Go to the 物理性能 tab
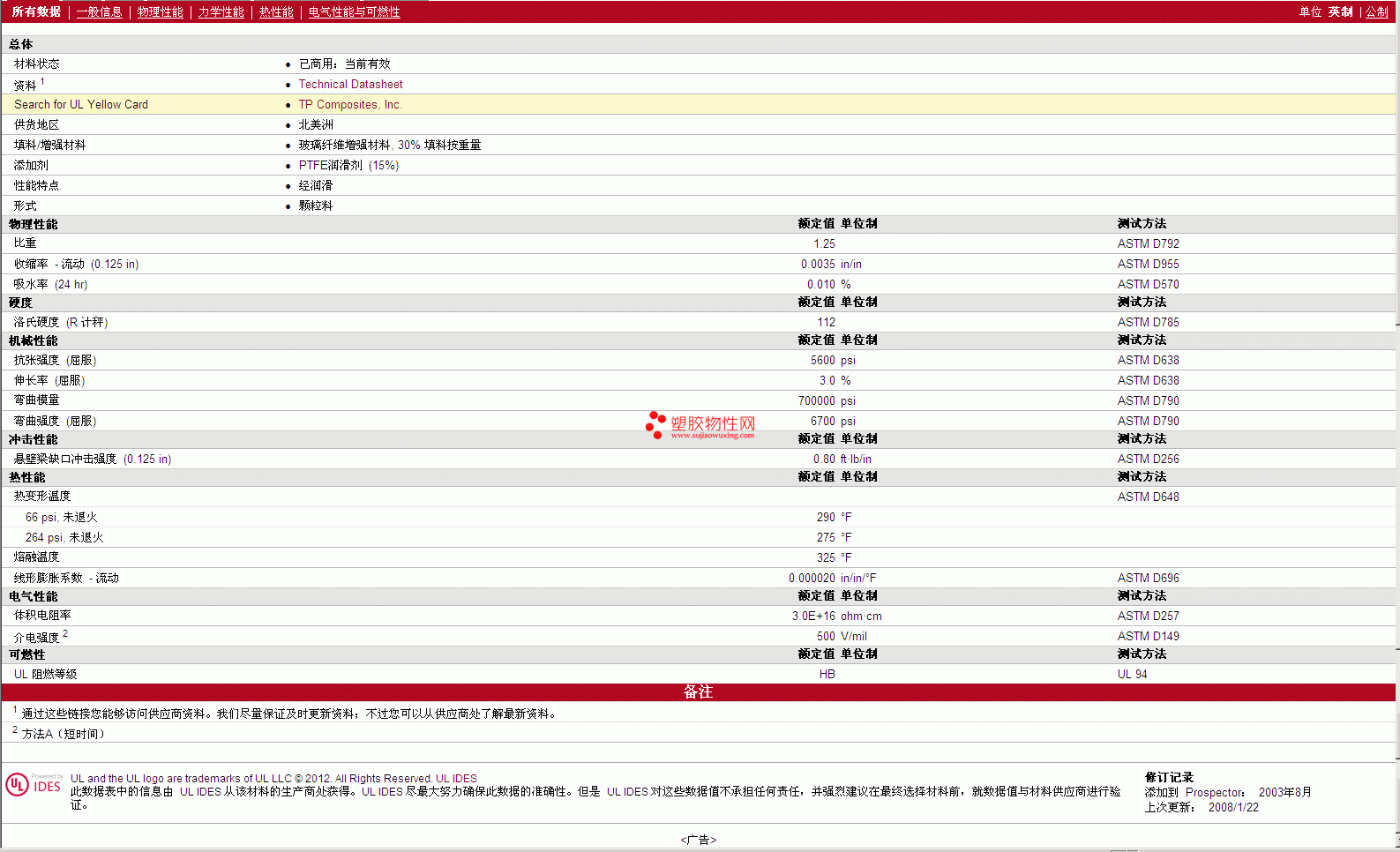 point(161,11)
